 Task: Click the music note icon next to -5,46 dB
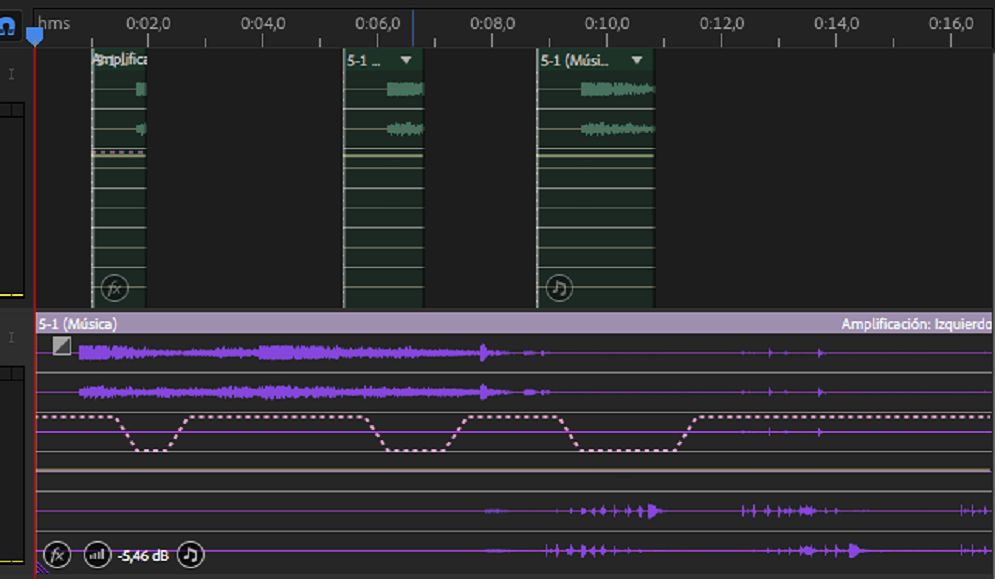coord(190,555)
